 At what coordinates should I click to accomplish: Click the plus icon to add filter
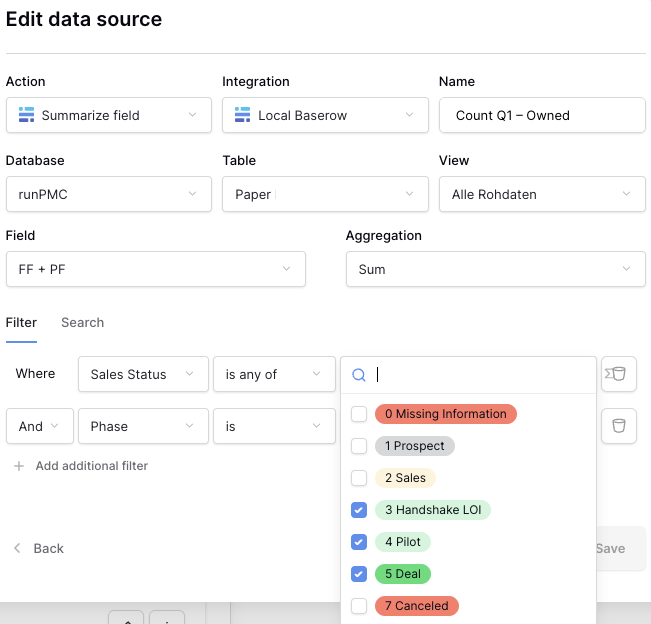tap(19, 466)
